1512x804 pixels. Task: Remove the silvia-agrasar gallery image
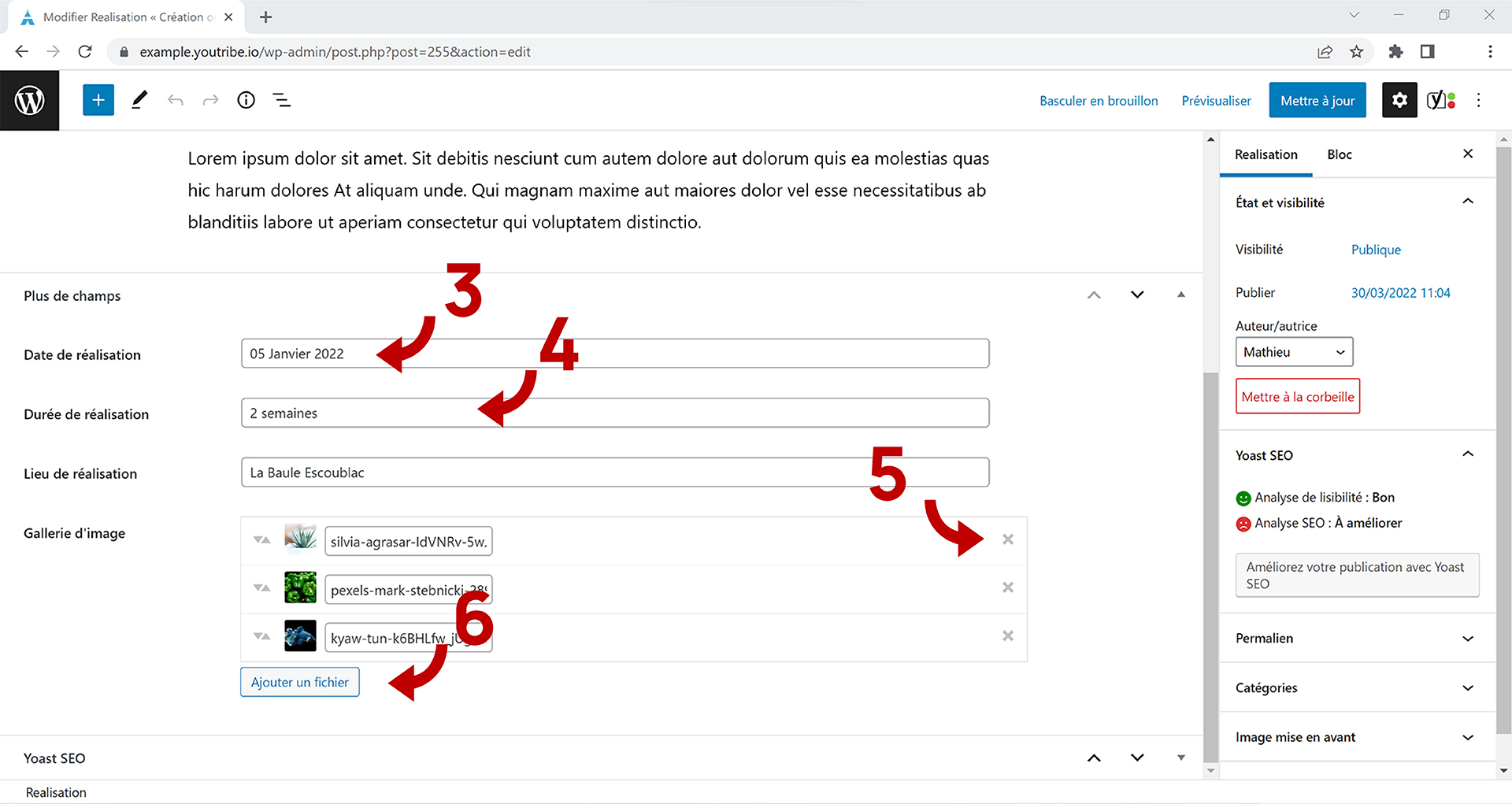click(x=1007, y=539)
